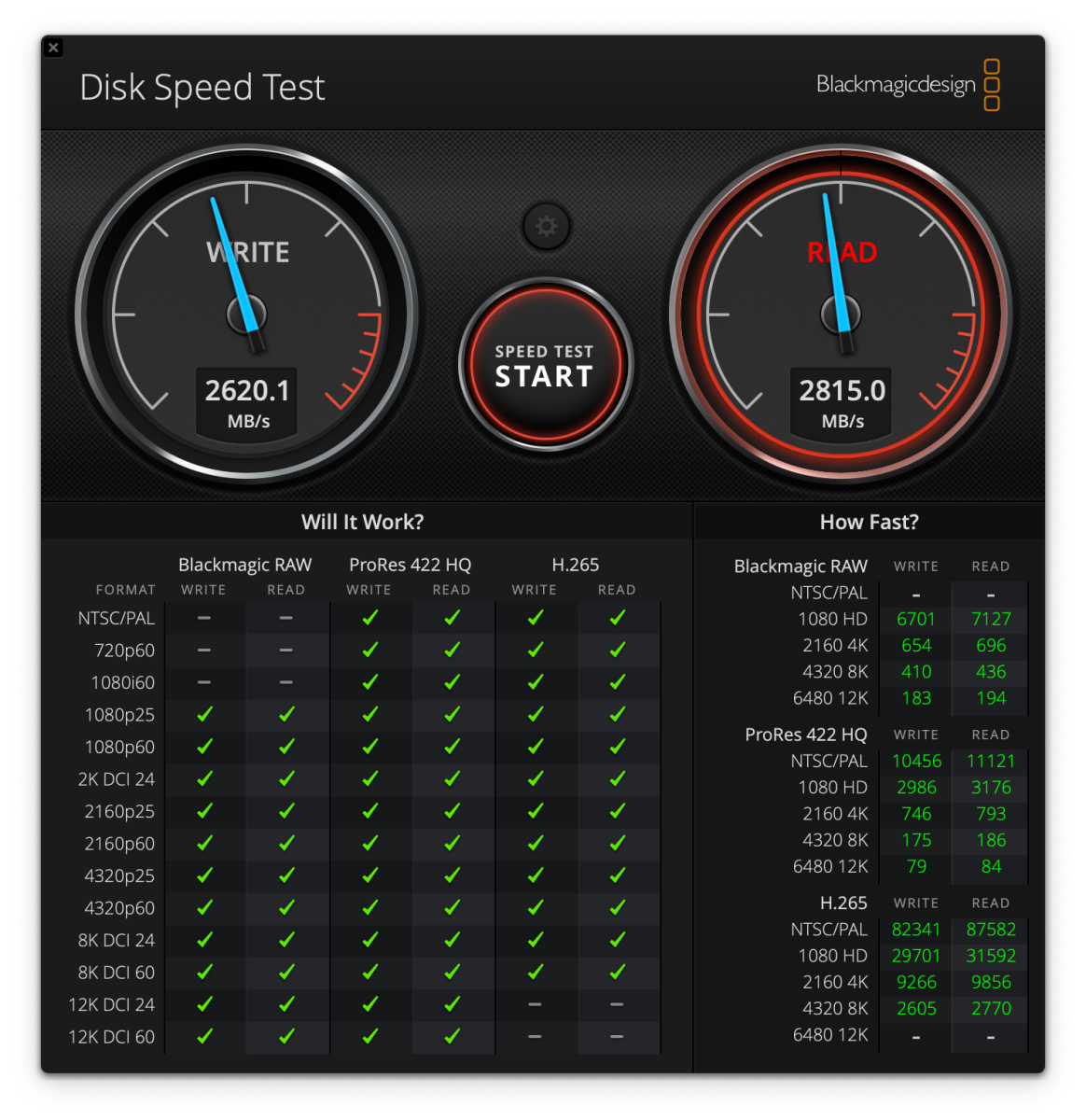
Task: Click H.265 write checkmark for 8K DCI 60
Action: point(535,972)
